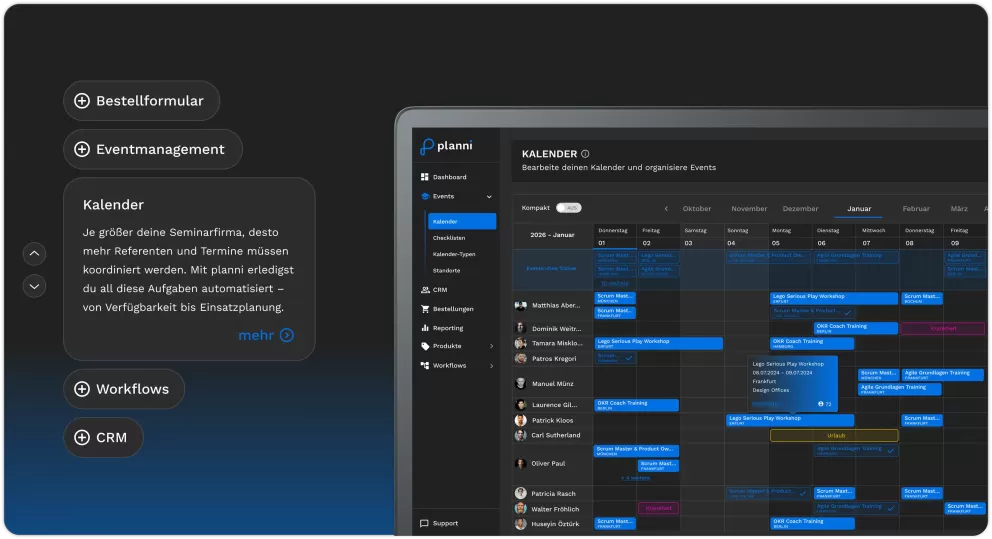Expand the Workflows sidebar chevron
Image resolution: width=992 pixels, height=539 pixels.
coord(492,366)
